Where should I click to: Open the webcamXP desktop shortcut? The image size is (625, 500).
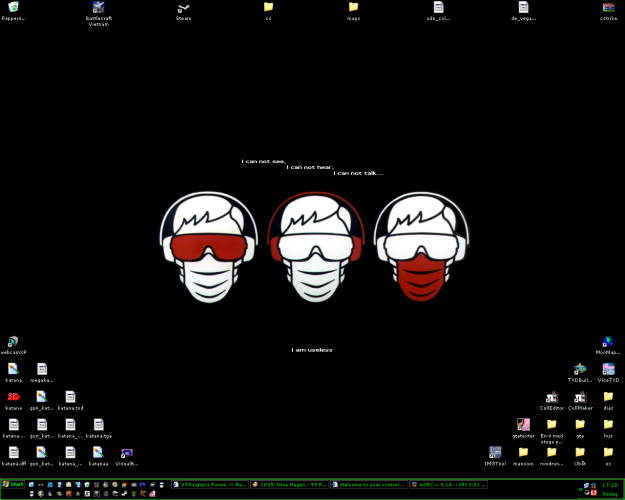pos(13,342)
